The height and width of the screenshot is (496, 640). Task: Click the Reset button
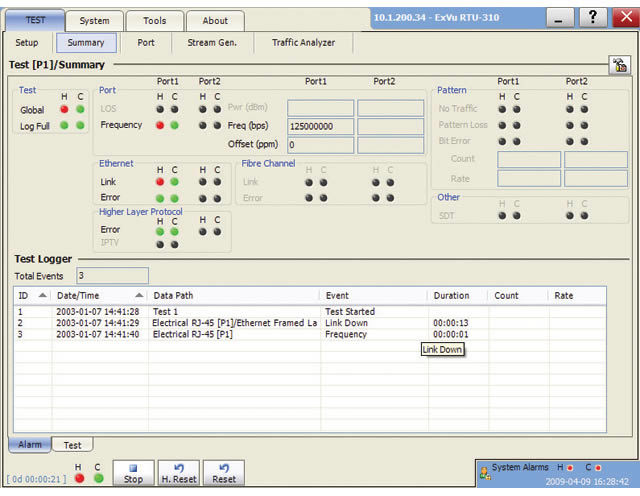pyautogui.click(x=224, y=473)
